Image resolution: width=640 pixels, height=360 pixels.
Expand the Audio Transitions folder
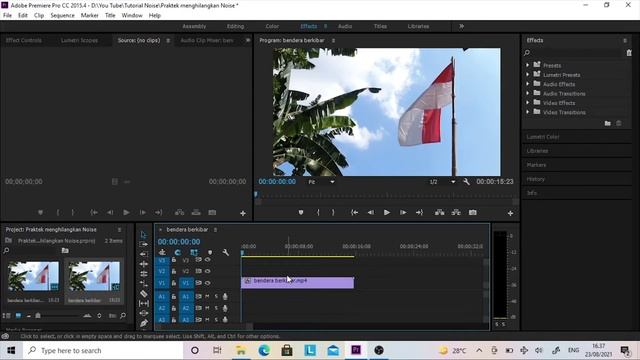527,93
